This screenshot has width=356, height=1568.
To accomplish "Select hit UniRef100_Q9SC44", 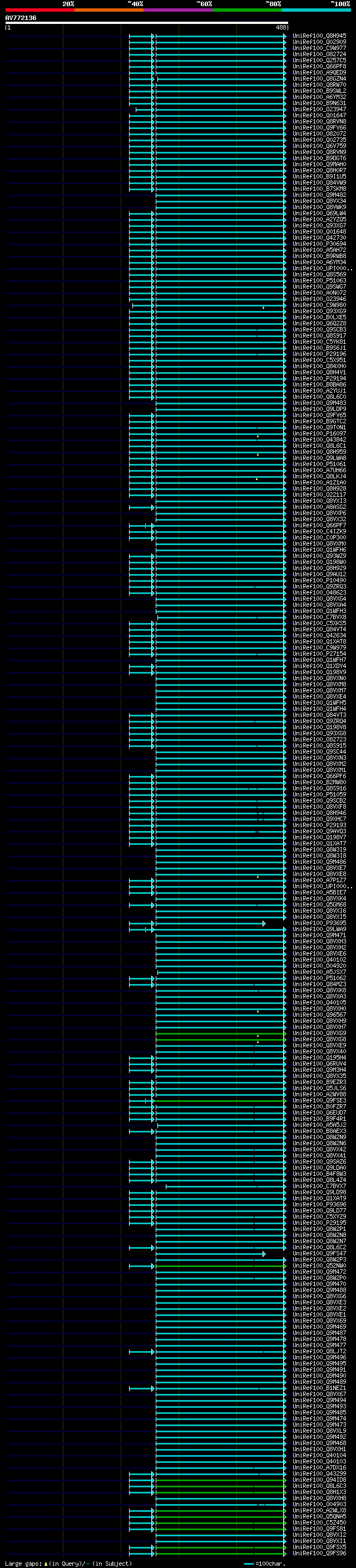I will tap(319, 752).
